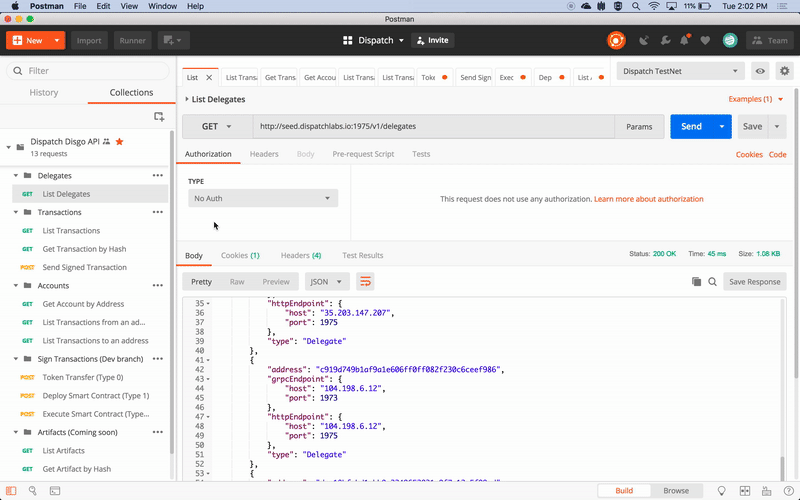
Task: Collapse the Delegates folder
Action: click(x=16, y=176)
